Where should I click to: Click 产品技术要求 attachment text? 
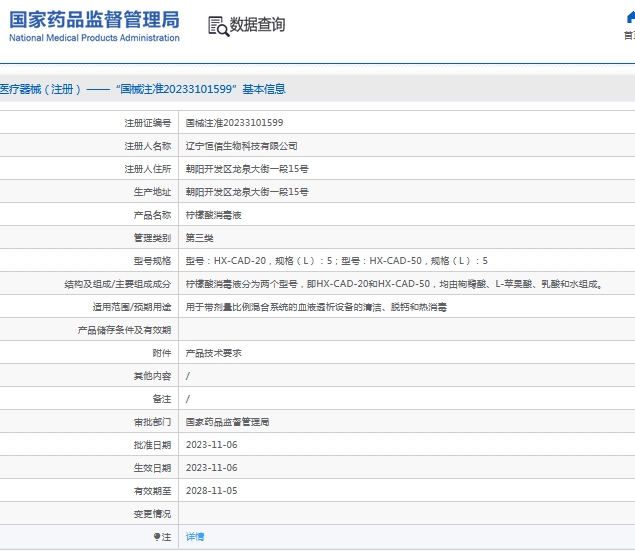tap(213, 353)
